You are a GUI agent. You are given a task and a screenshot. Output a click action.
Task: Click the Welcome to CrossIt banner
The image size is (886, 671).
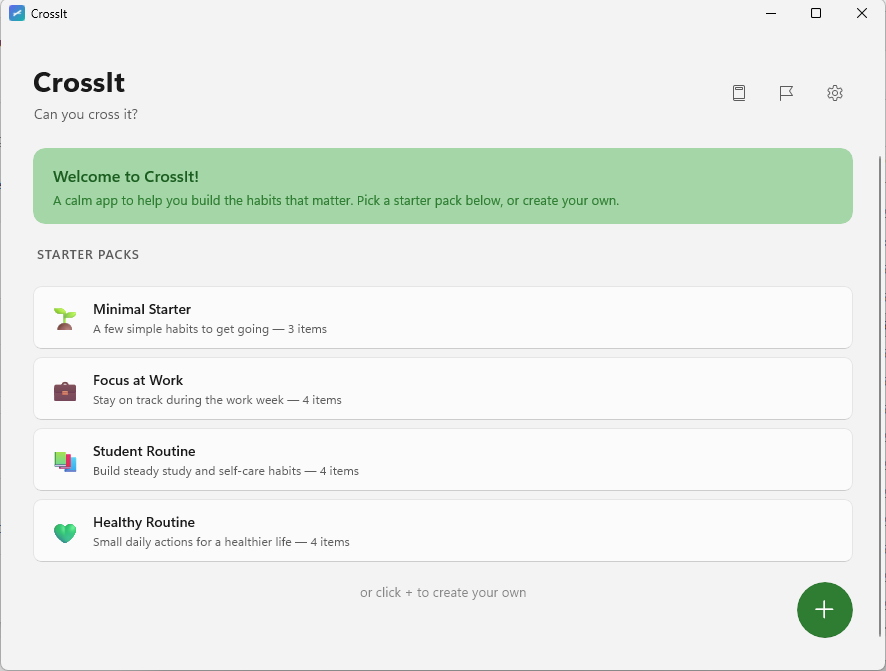[443, 186]
